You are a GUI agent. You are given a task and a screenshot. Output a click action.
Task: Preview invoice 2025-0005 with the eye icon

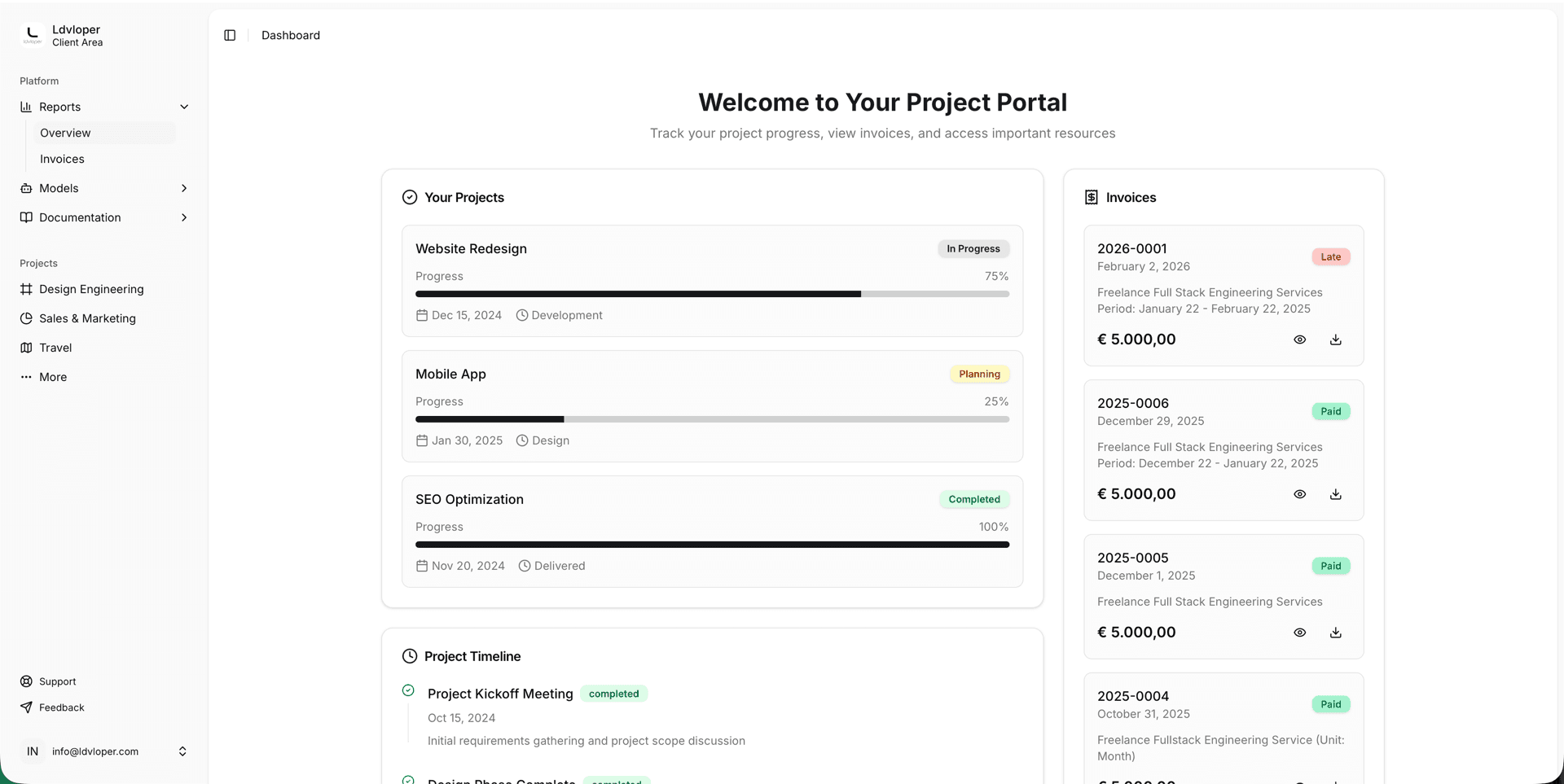(x=1299, y=632)
